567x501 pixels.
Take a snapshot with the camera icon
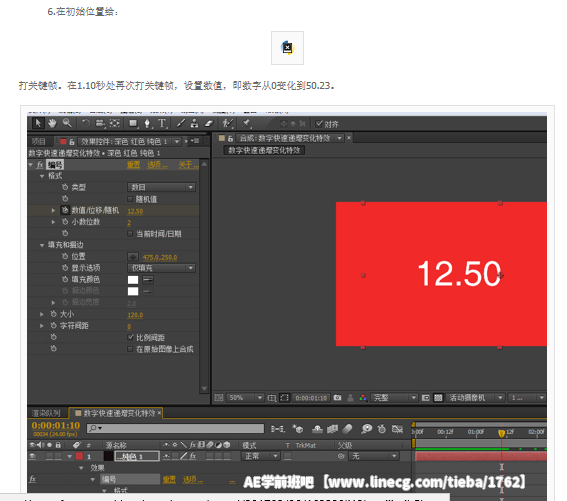point(337,398)
